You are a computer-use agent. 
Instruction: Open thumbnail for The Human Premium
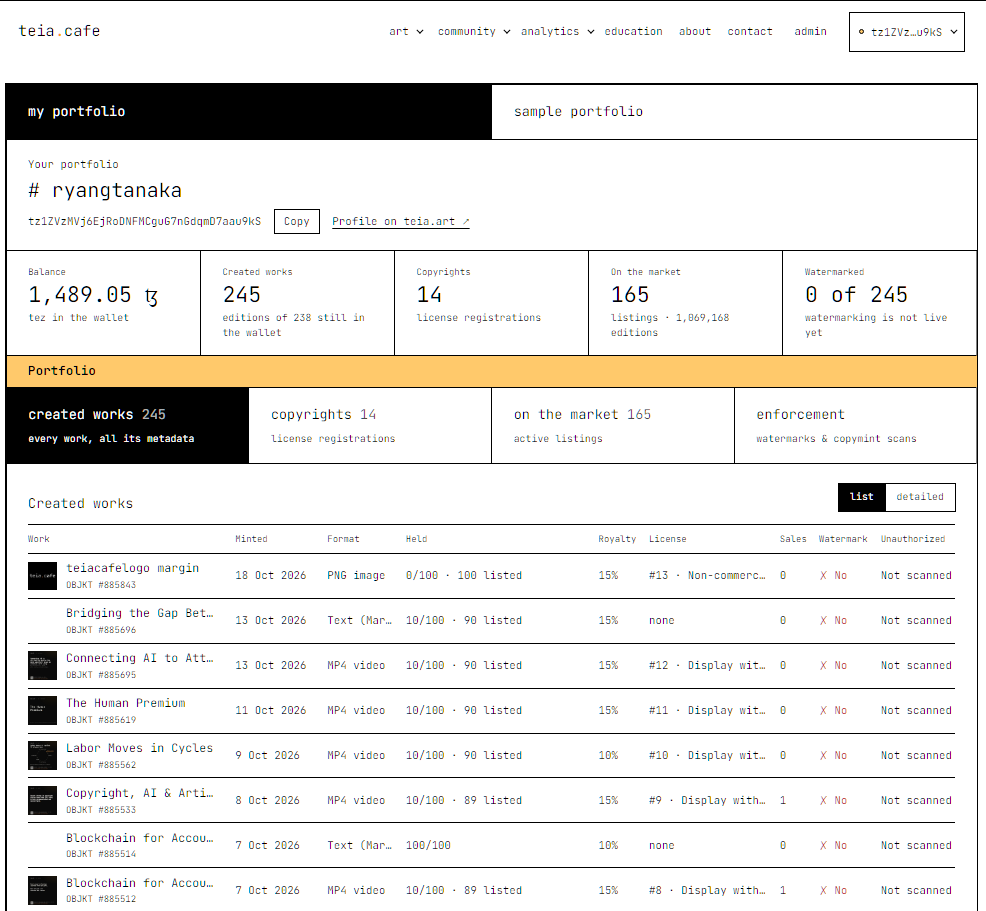42,710
